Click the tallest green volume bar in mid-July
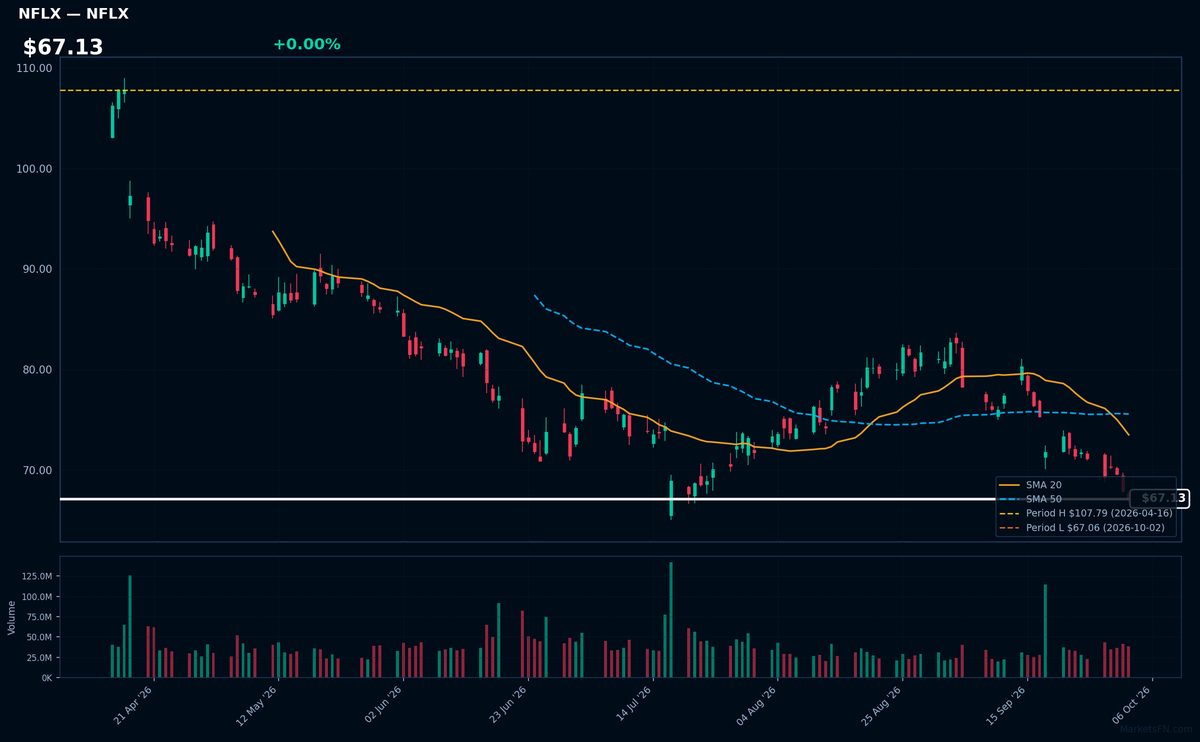 [x=671, y=620]
